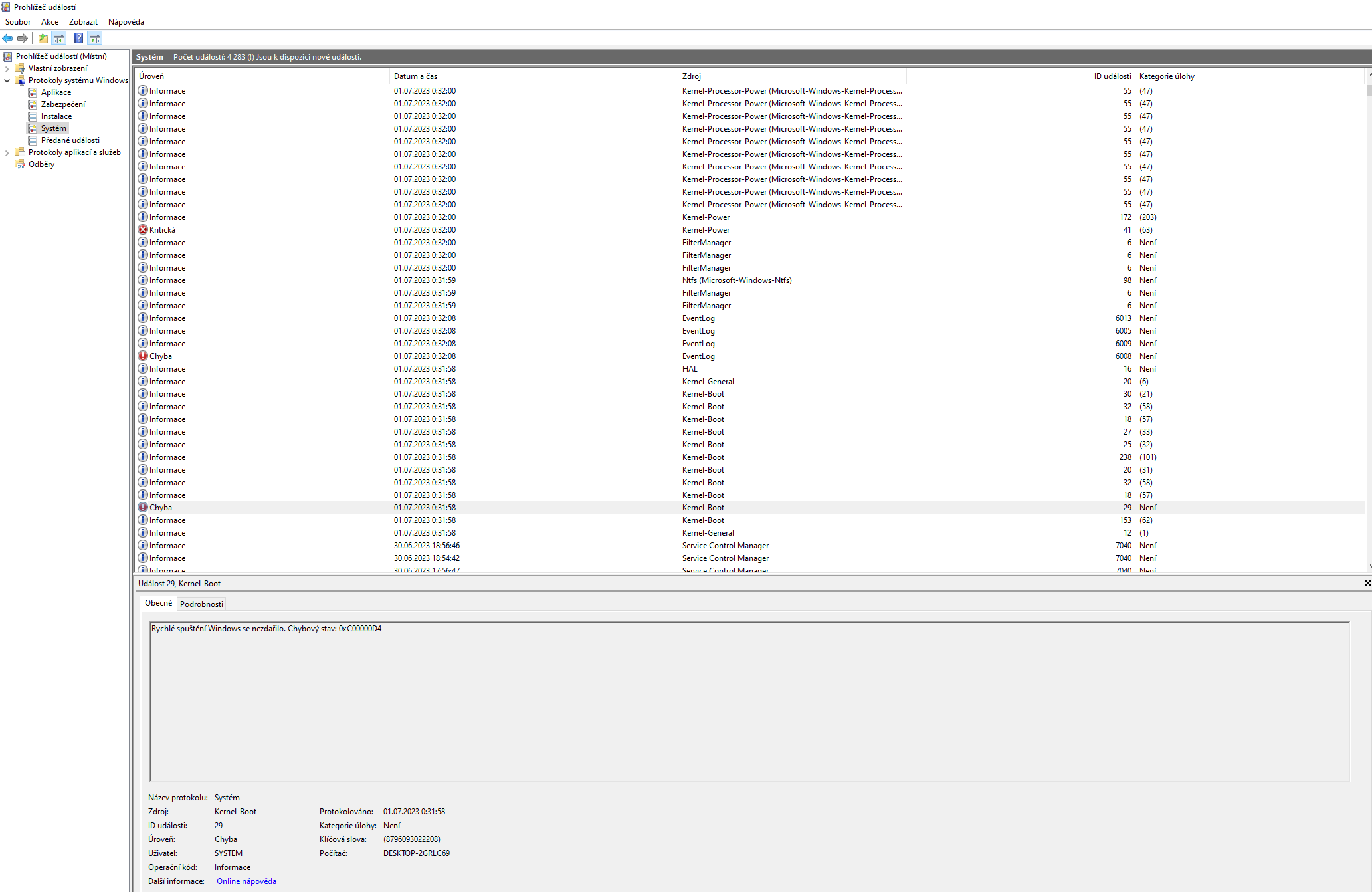Open the Akce menu
Viewport: 1372px width, 892px height.
coord(50,22)
